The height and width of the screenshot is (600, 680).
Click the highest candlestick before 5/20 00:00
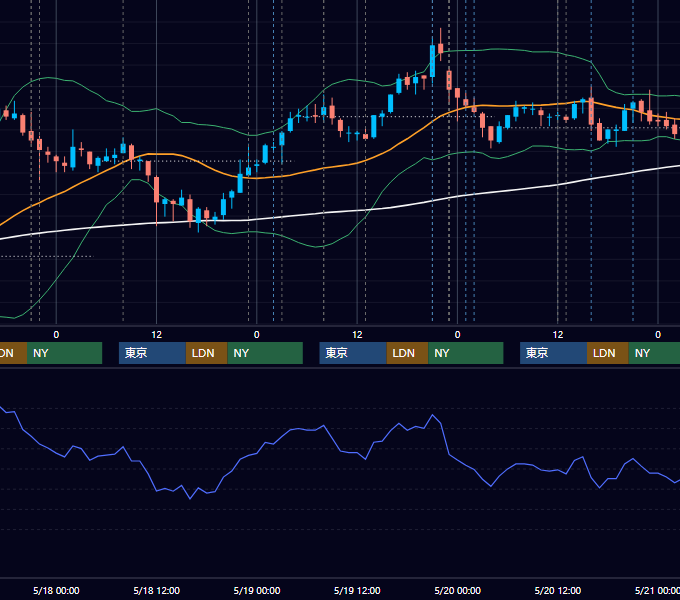click(441, 48)
